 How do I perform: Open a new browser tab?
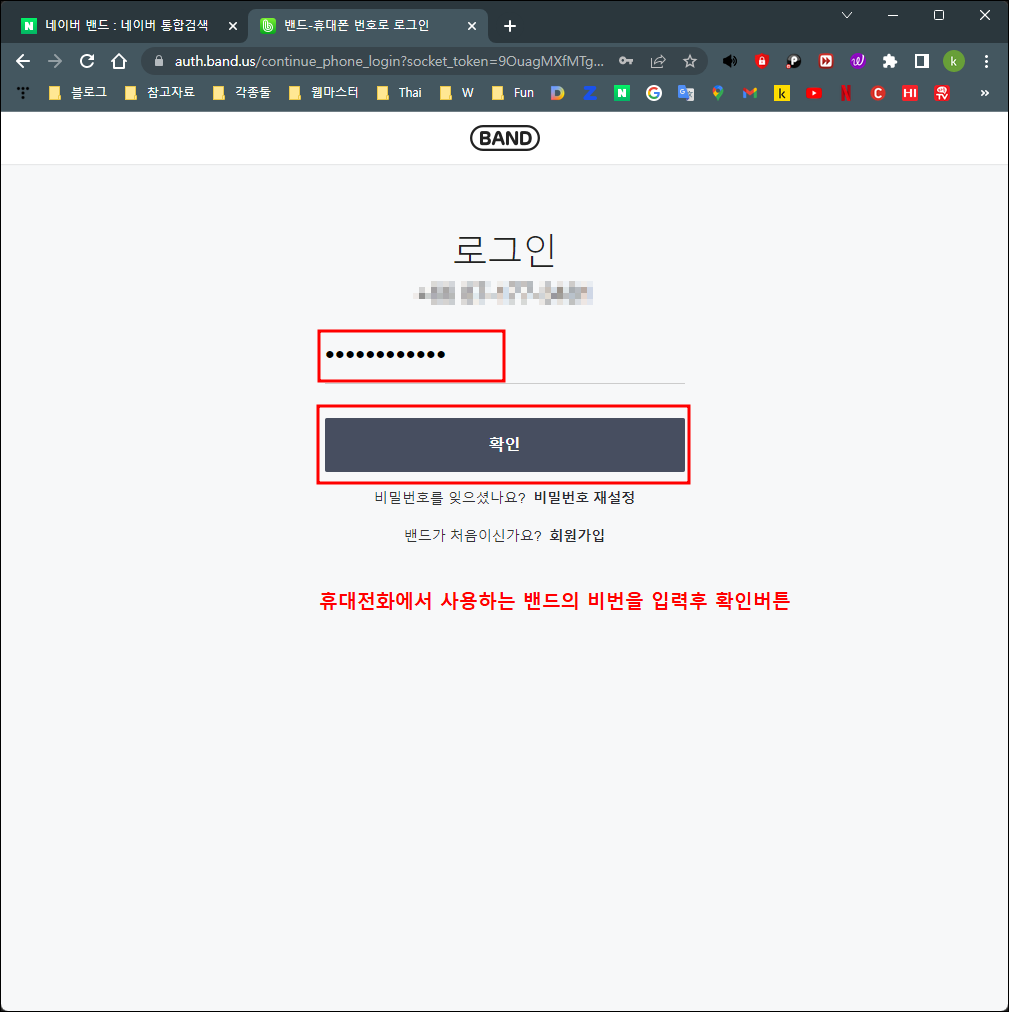click(510, 25)
